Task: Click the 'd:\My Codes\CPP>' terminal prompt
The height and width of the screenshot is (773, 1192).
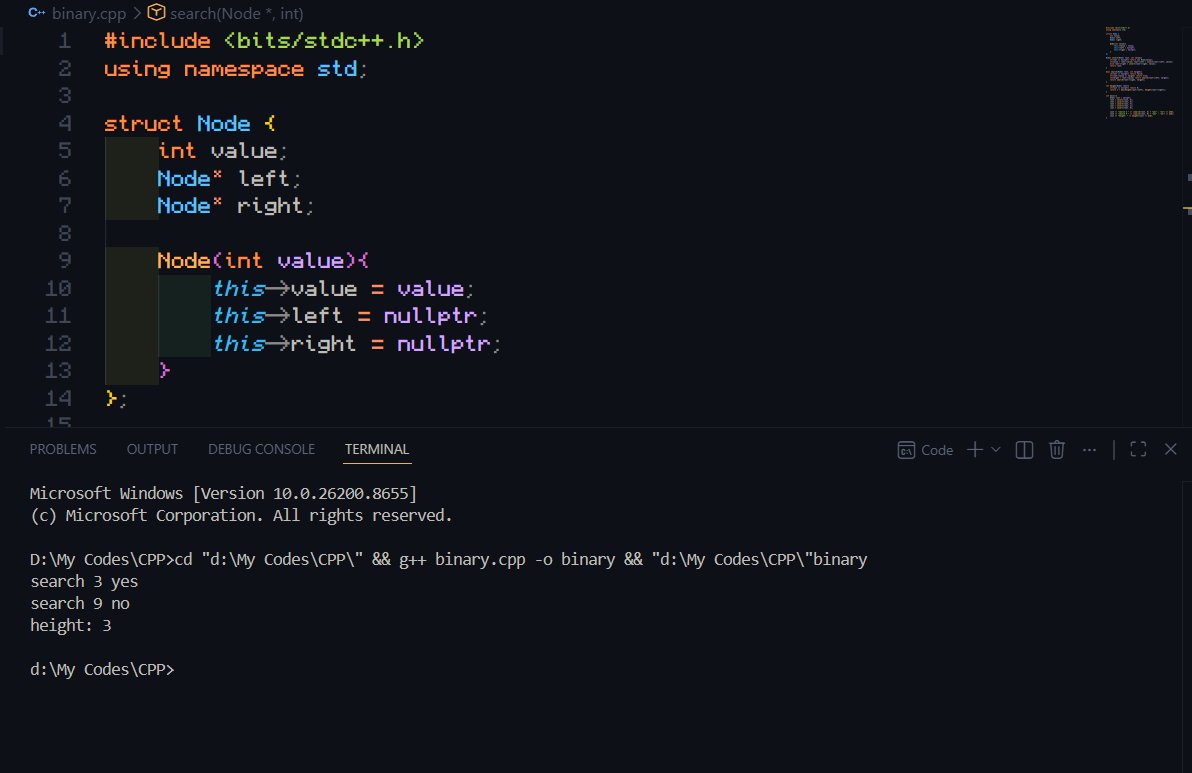Action: [102, 670]
